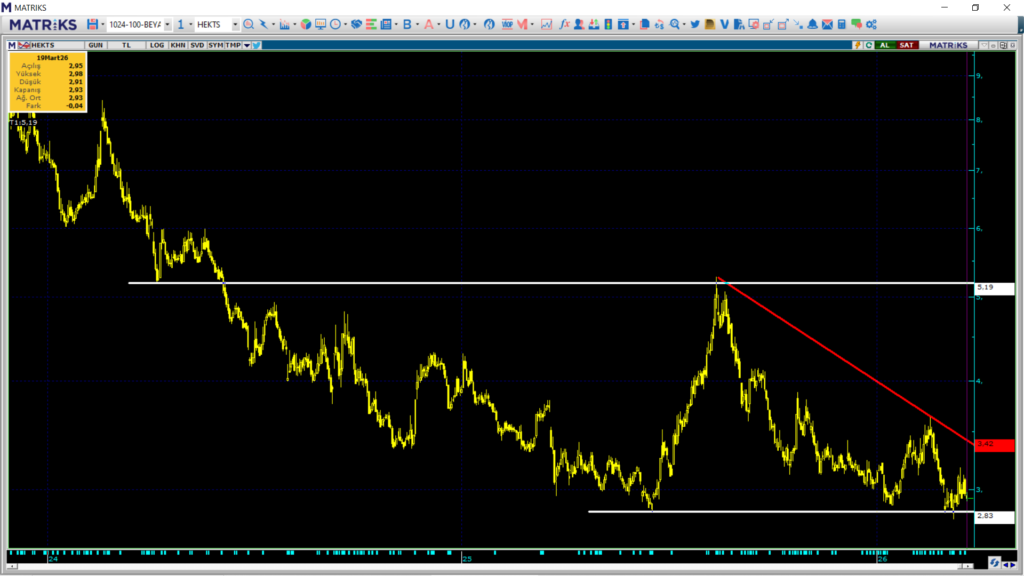This screenshot has width=1024, height=576.
Task: Toggle the TL currency button
Action: click(x=126, y=45)
